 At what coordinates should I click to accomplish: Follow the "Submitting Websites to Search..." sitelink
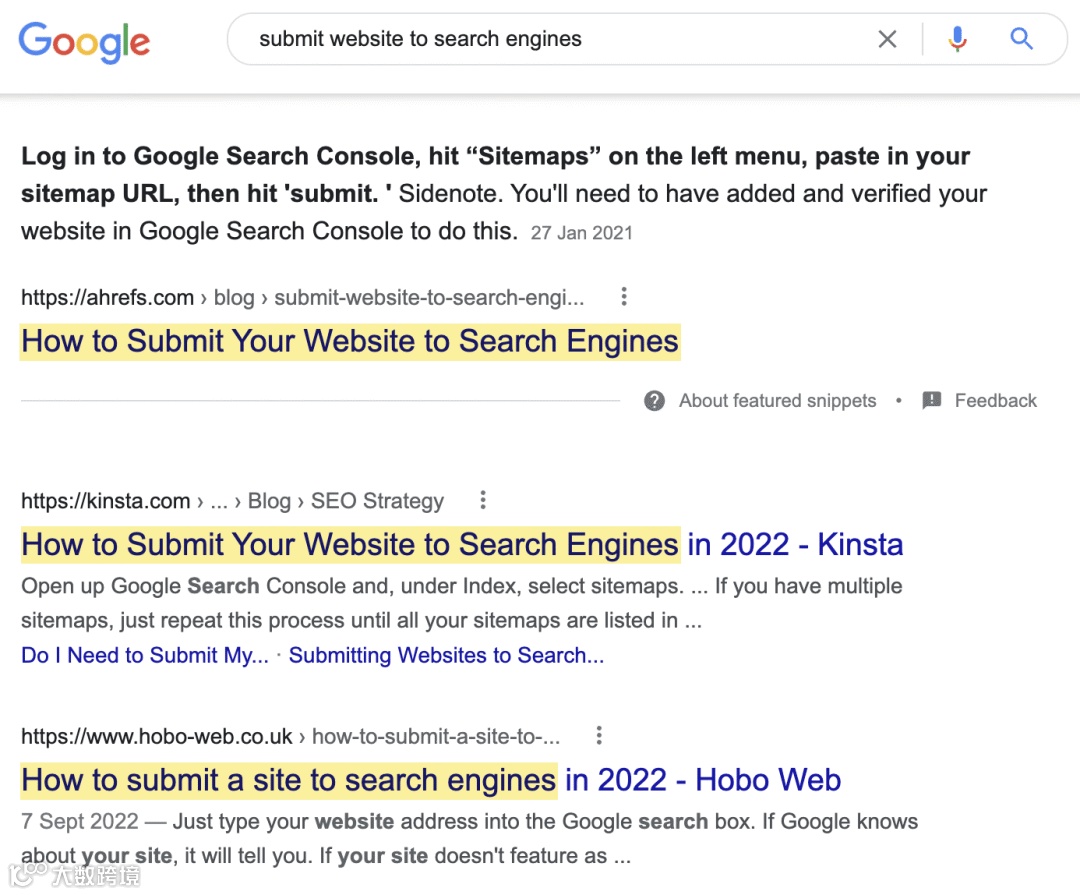446,656
